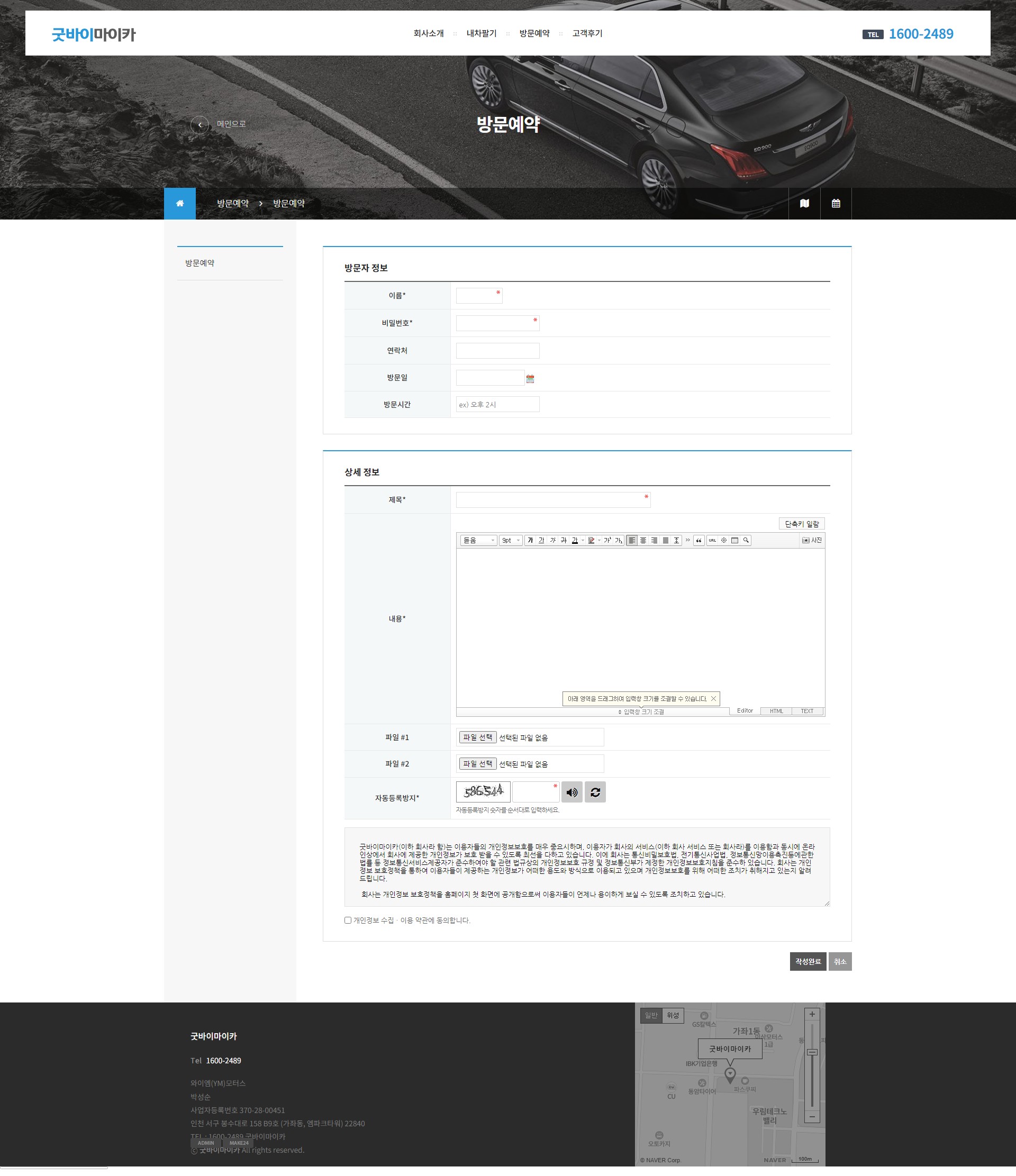Apply the font color button in the editor
1016x1176 pixels.
pyautogui.click(x=574, y=540)
